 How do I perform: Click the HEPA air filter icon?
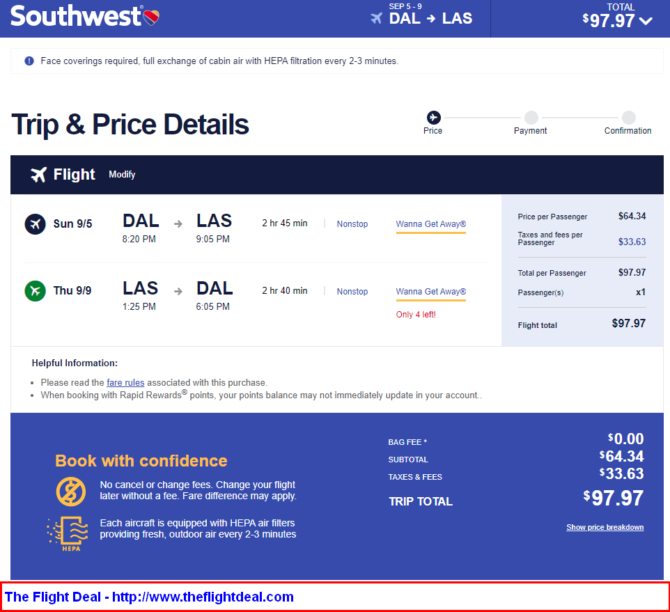pyautogui.click(x=68, y=534)
